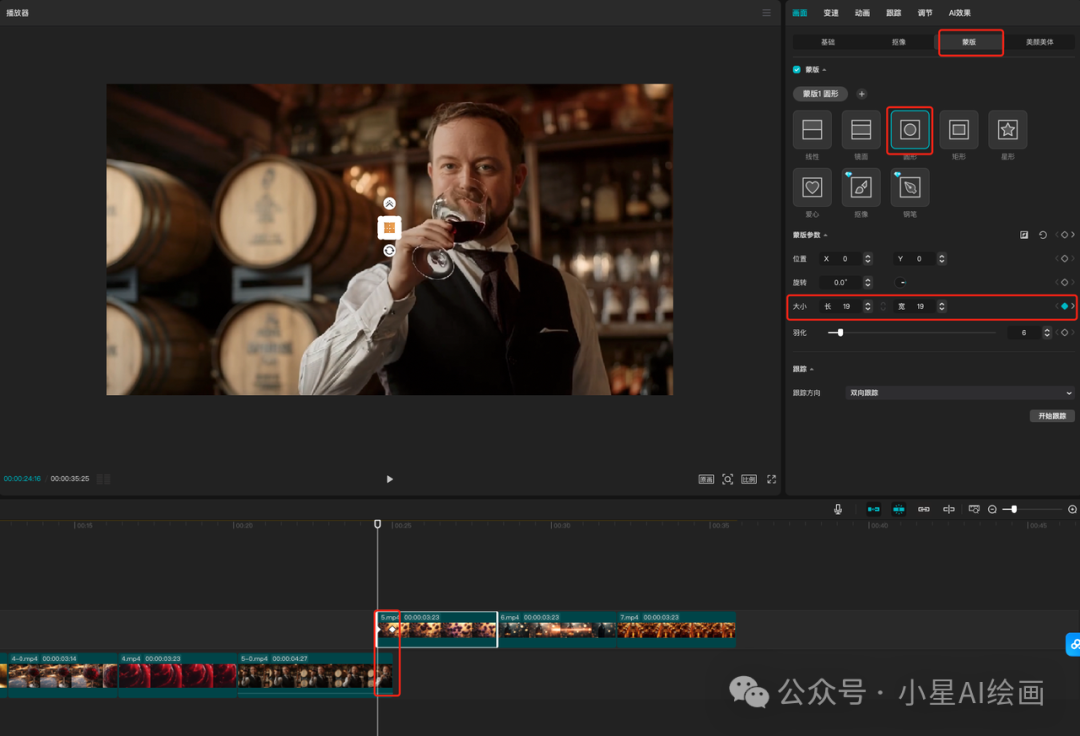Select the 星形 star mask shape
Screen dimensions: 1080x736
(1008, 129)
